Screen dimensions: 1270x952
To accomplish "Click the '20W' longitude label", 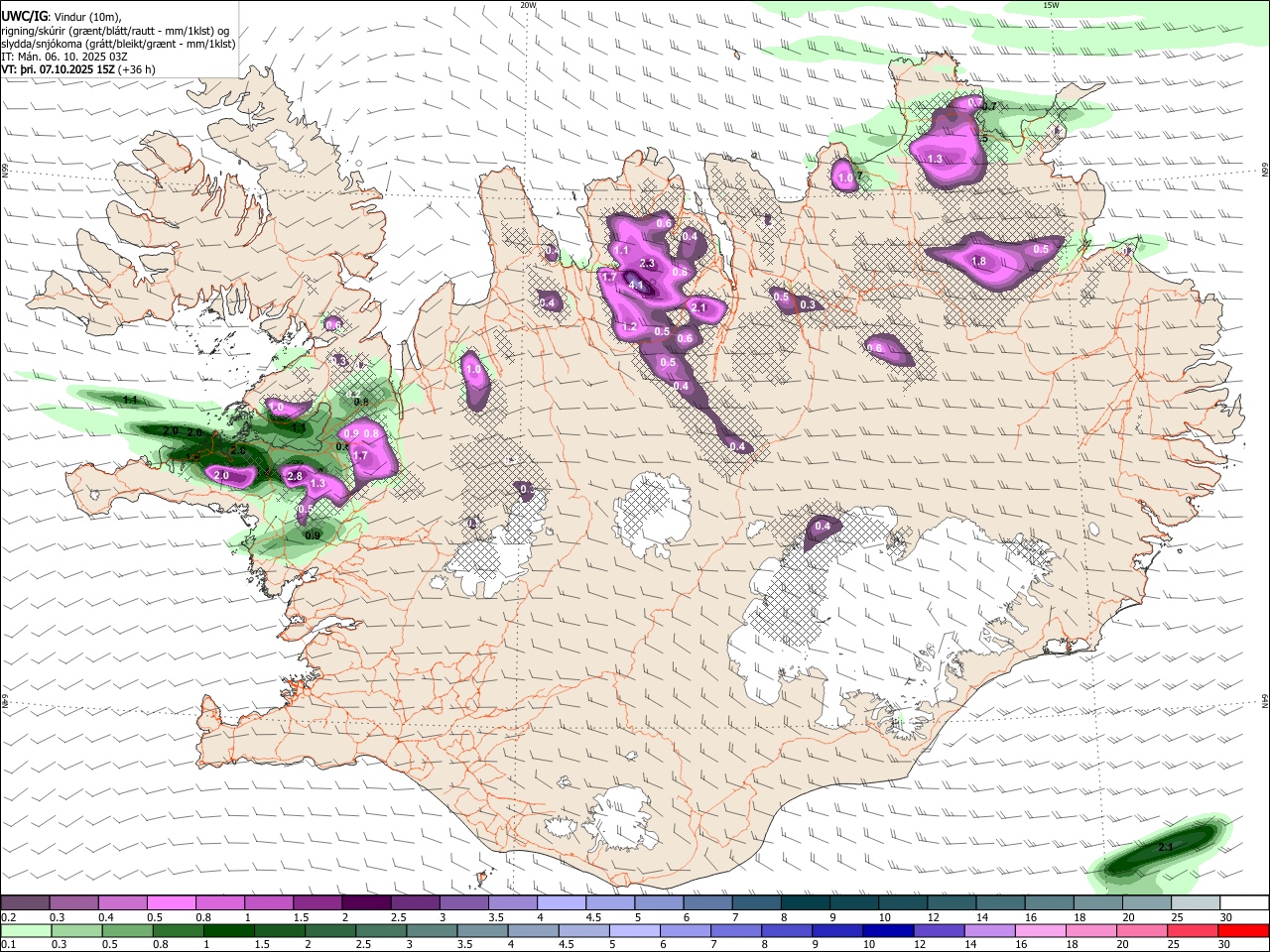I will (x=528, y=5).
